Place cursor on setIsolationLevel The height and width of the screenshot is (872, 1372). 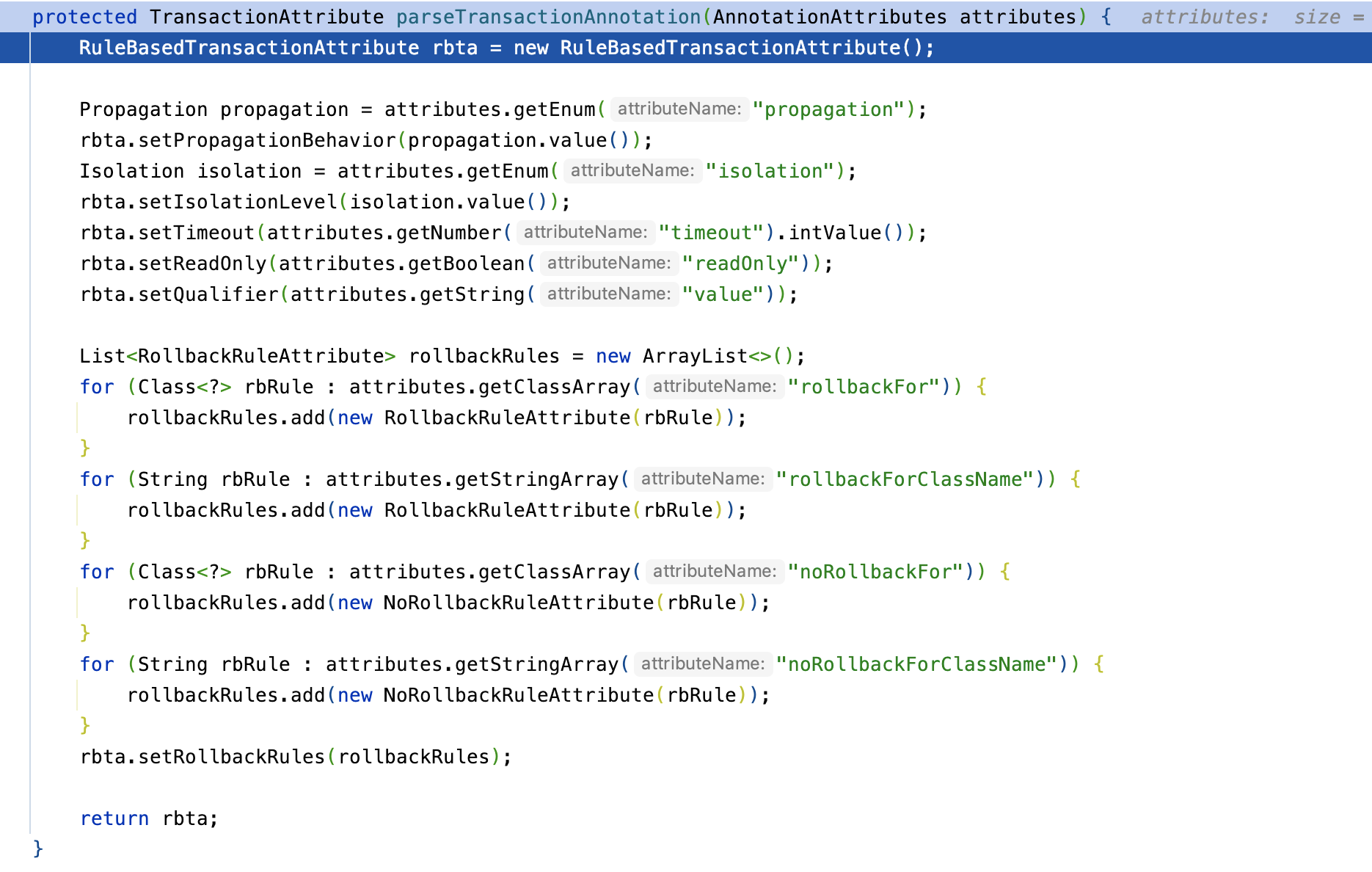click(x=238, y=202)
